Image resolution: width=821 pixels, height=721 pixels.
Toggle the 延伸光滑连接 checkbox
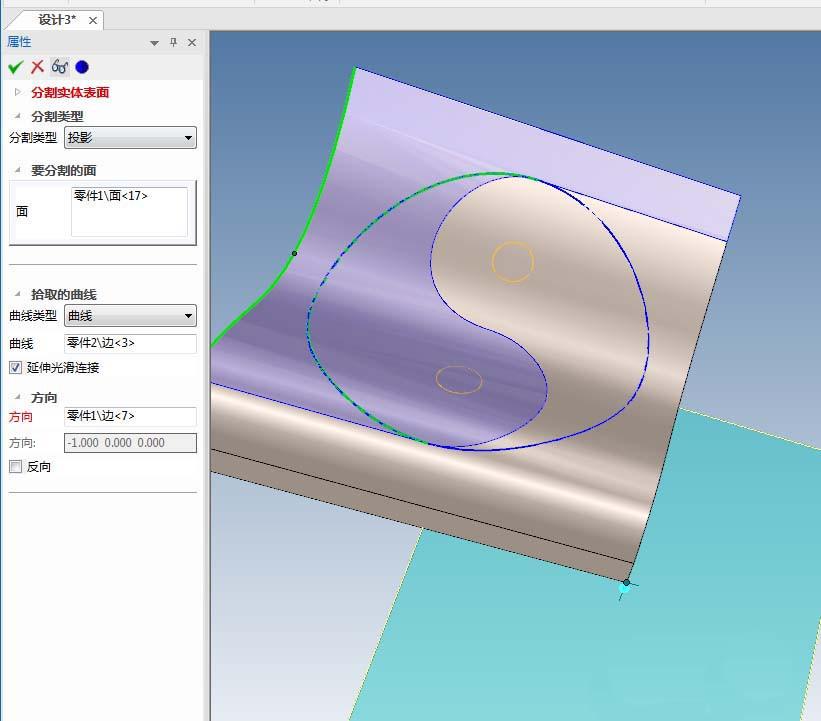pyautogui.click(x=15, y=368)
